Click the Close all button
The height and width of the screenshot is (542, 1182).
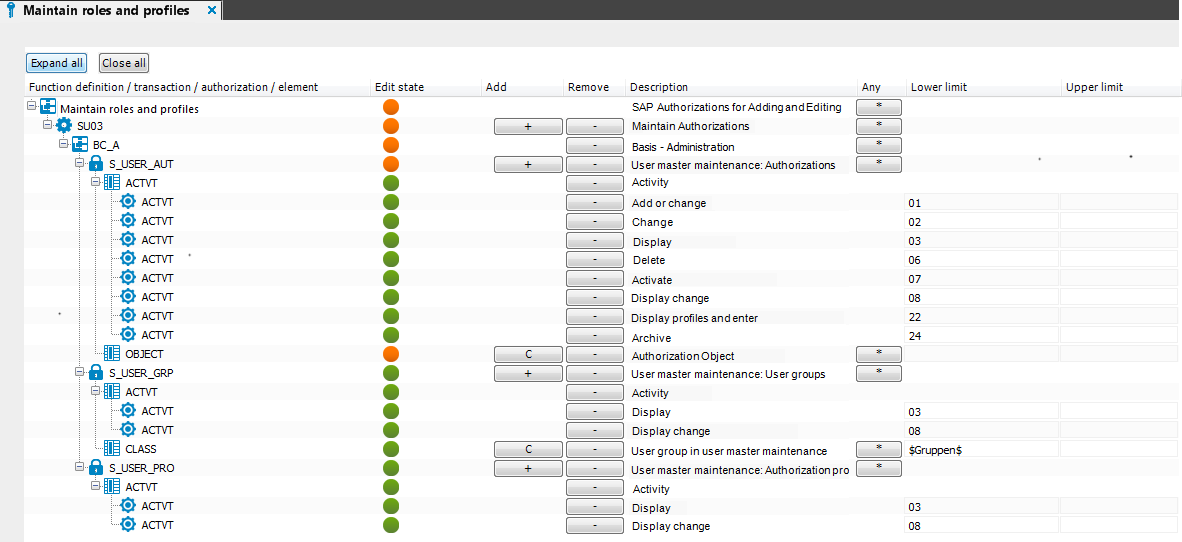(x=124, y=63)
